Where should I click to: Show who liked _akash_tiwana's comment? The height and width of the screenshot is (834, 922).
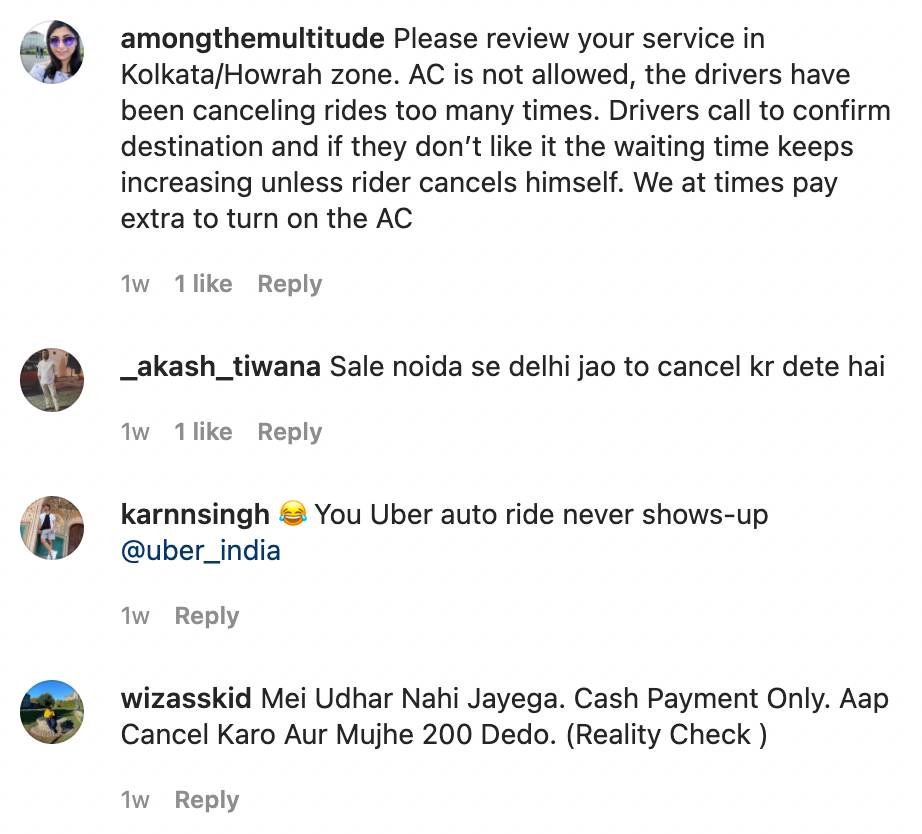(x=203, y=432)
